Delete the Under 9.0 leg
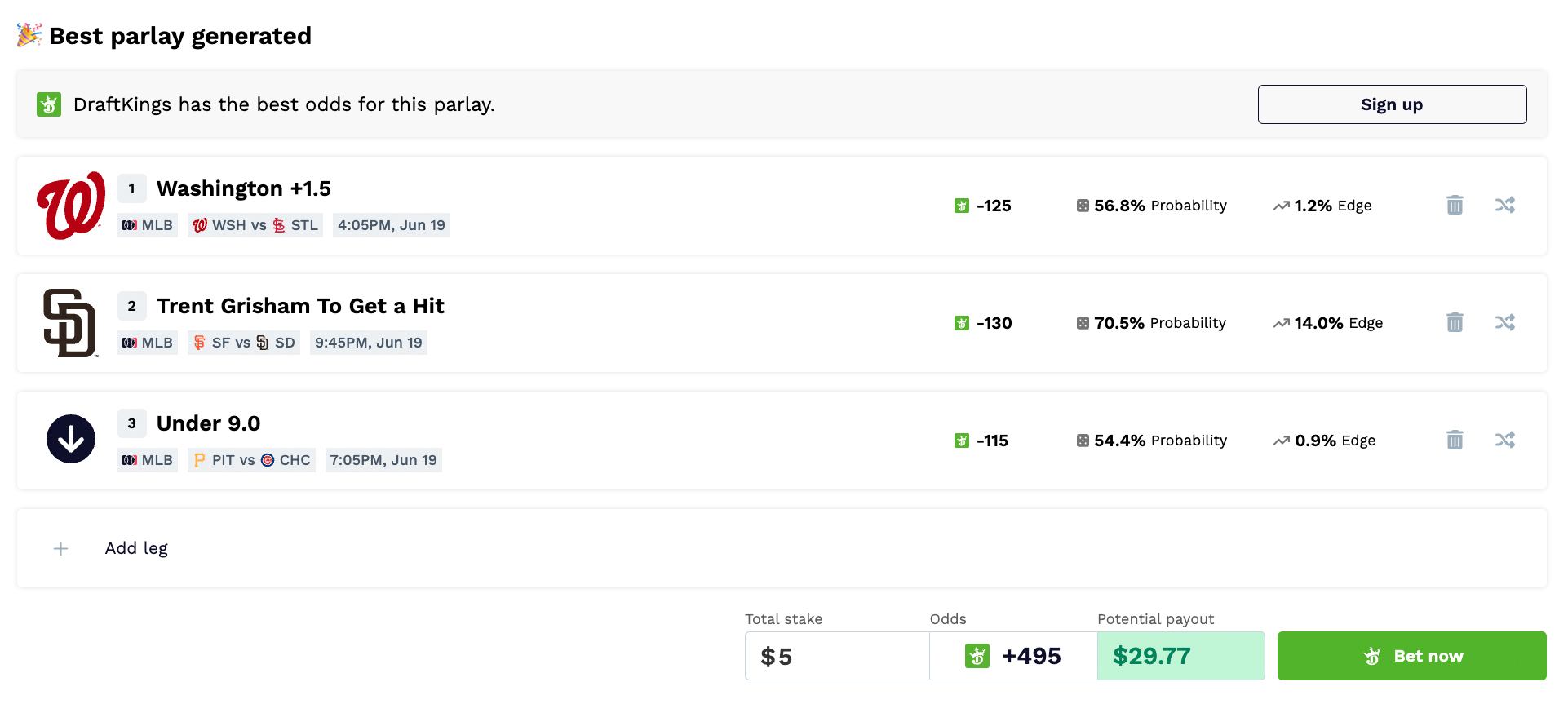 pos(1455,440)
